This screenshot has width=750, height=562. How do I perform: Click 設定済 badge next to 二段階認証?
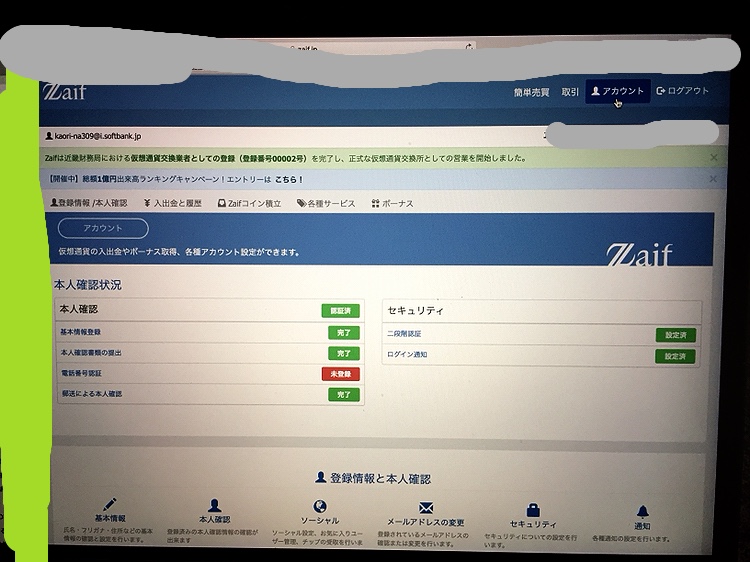[x=675, y=335]
